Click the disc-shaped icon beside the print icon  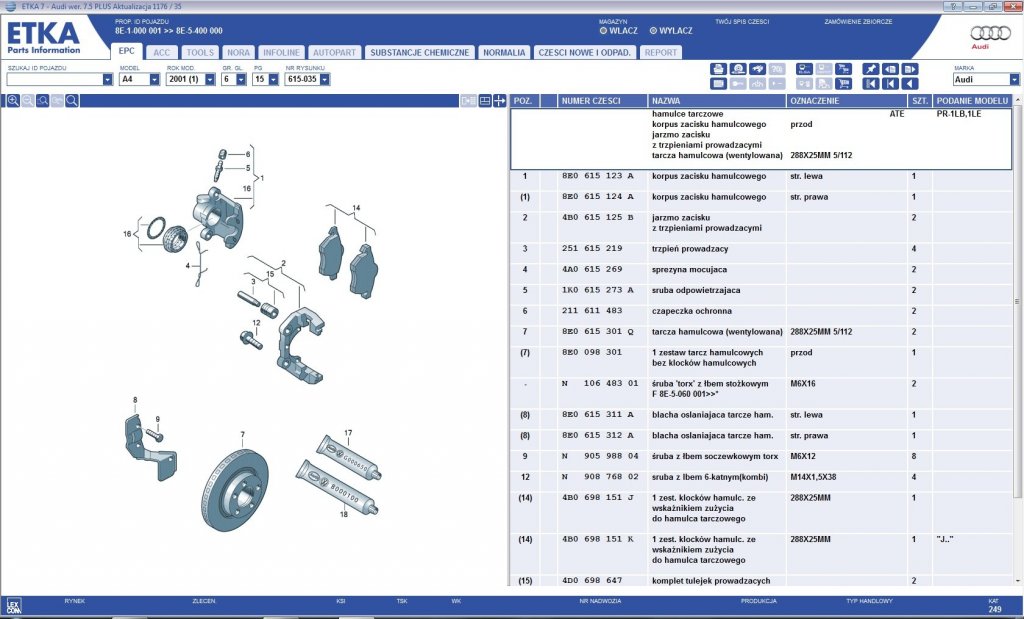pos(738,69)
